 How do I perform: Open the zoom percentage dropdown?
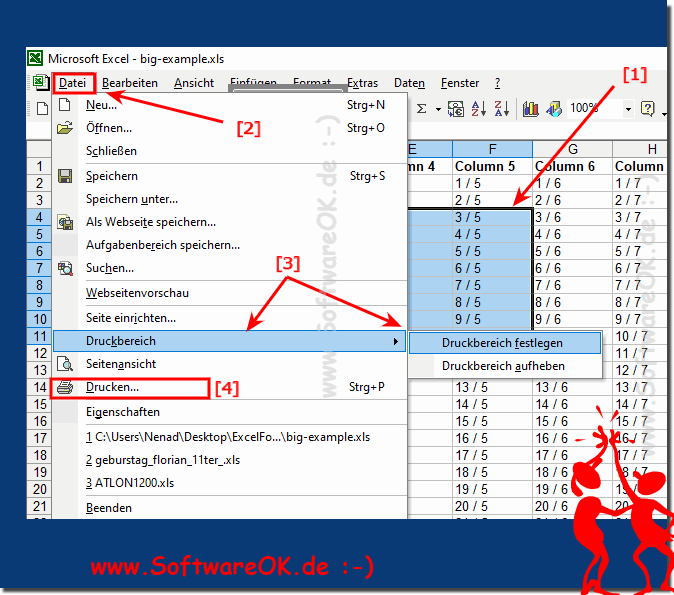coord(628,109)
